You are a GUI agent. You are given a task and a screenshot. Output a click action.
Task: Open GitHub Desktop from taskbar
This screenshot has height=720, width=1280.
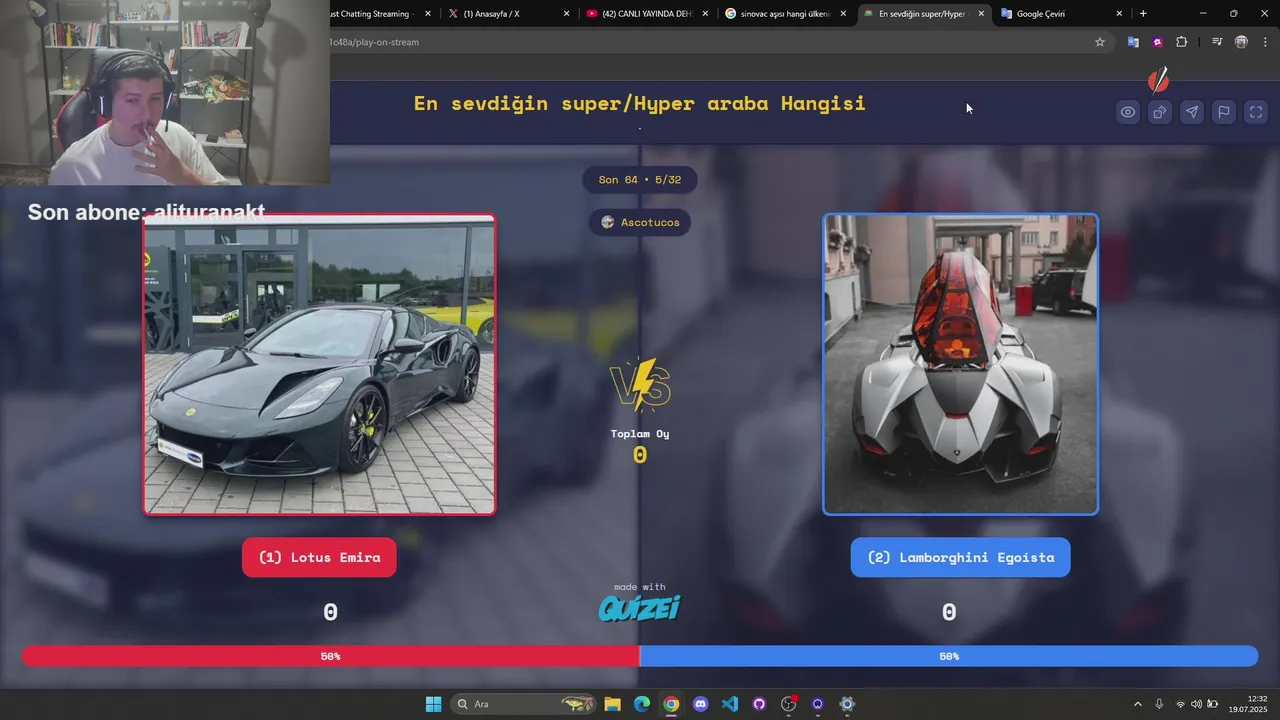(759, 704)
